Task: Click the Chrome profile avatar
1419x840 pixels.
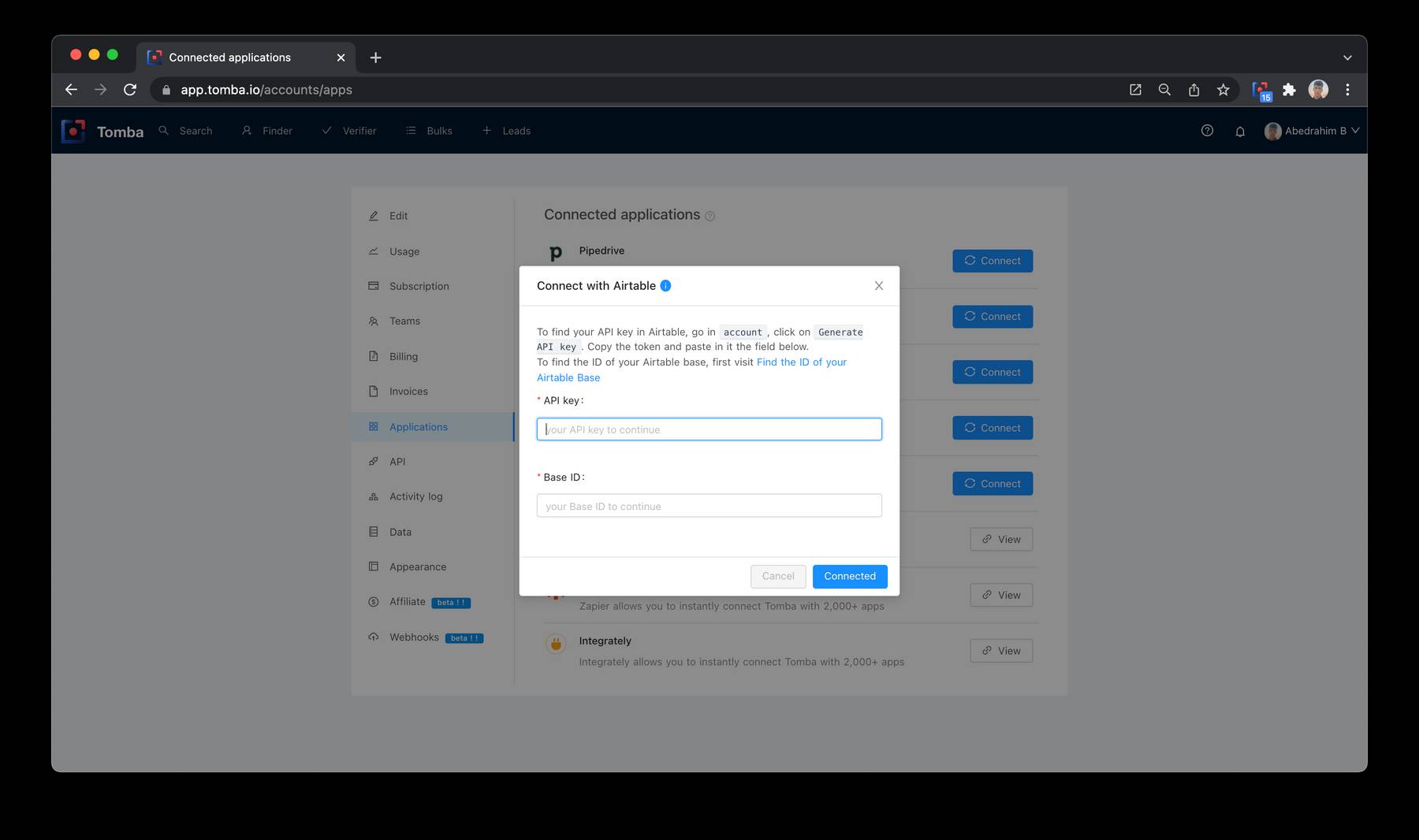Action: [1318, 90]
